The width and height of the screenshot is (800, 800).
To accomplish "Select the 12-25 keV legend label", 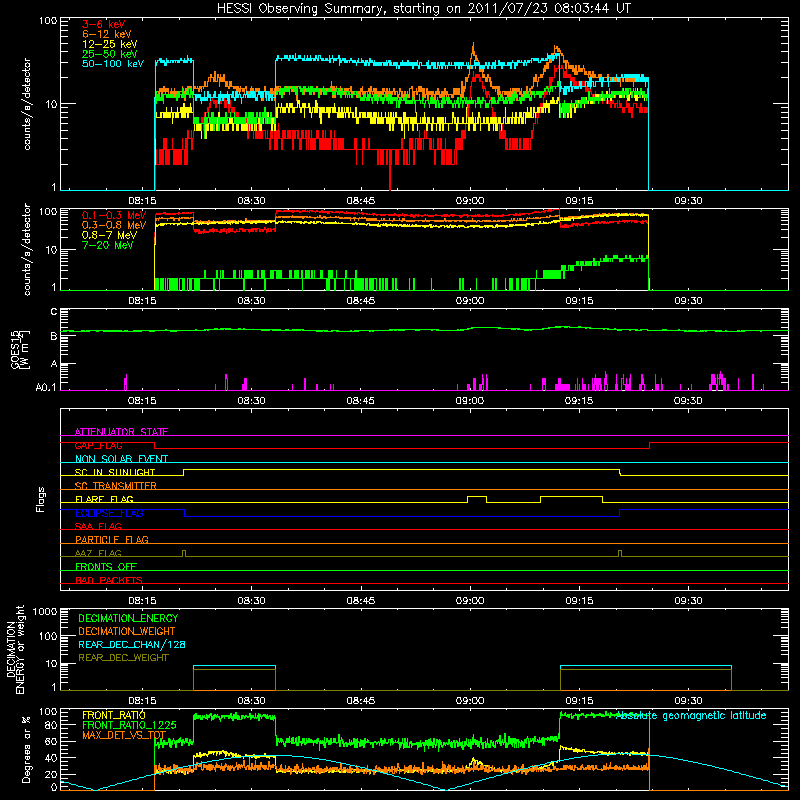I will tap(109, 44).
